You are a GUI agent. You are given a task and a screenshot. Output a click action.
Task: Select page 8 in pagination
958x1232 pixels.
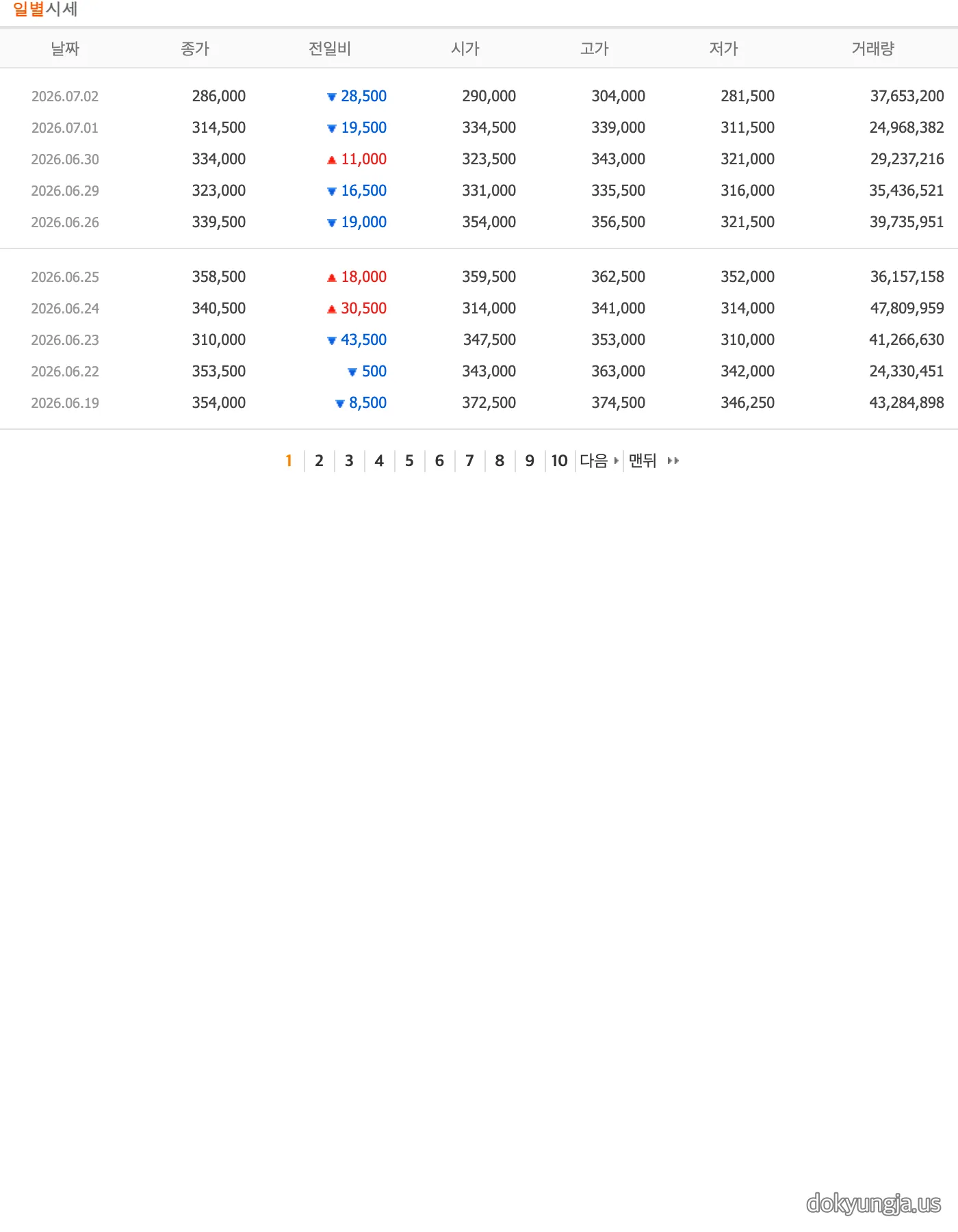click(x=500, y=461)
